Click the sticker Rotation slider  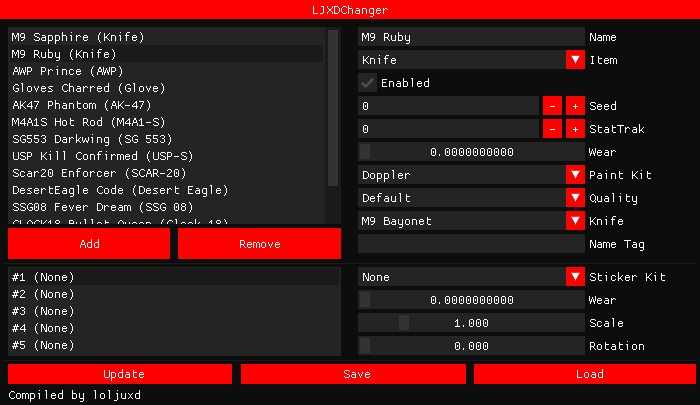pyautogui.click(x=471, y=346)
